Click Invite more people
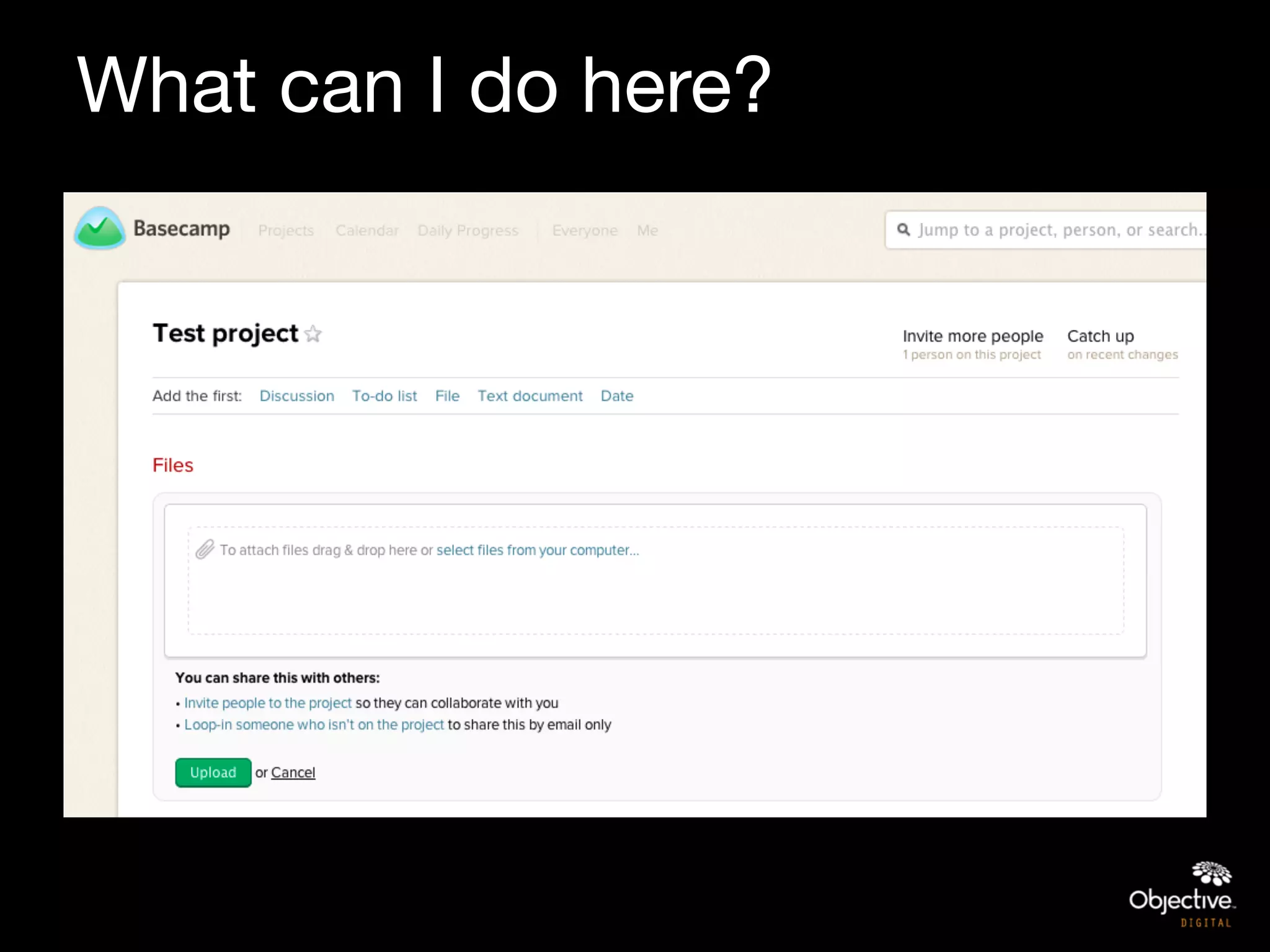1270x952 pixels. click(x=973, y=336)
